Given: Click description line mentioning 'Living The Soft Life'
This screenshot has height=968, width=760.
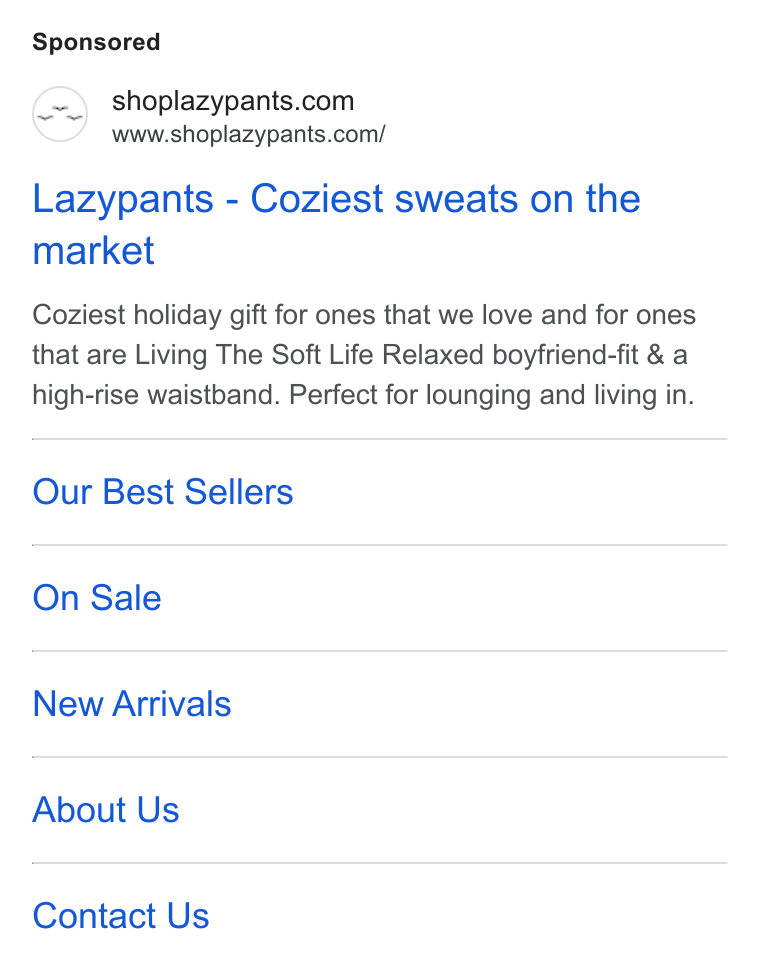Looking at the screenshot, I should coord(360,355).
